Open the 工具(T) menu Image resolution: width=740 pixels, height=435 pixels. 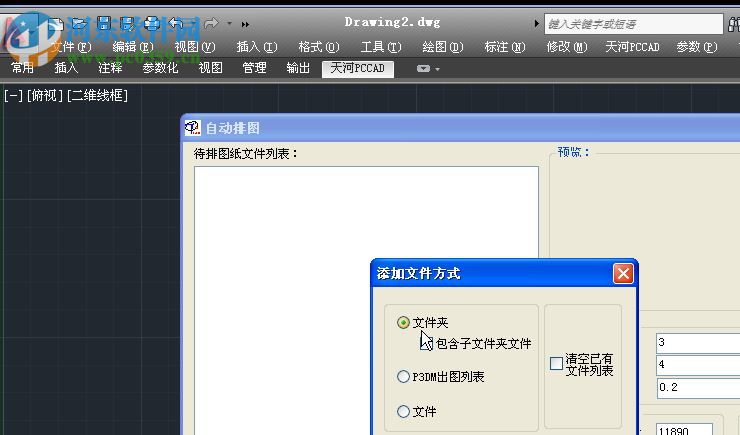[x=381, y=47]
